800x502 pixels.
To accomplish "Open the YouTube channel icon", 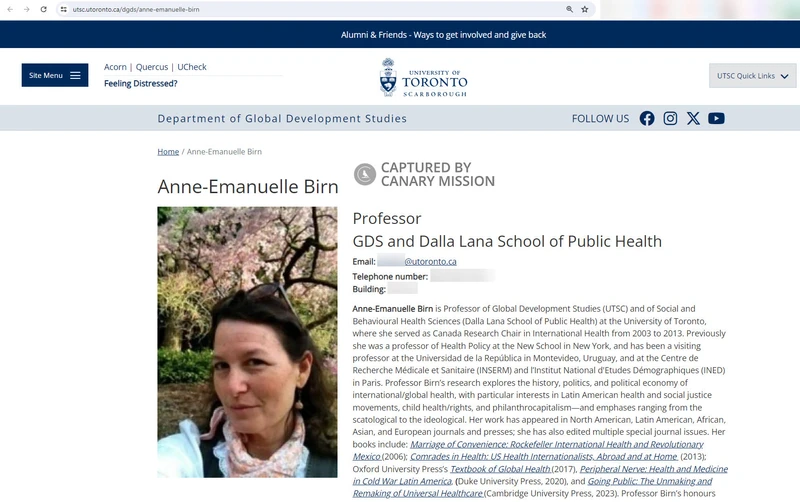I will pos(716,118).
